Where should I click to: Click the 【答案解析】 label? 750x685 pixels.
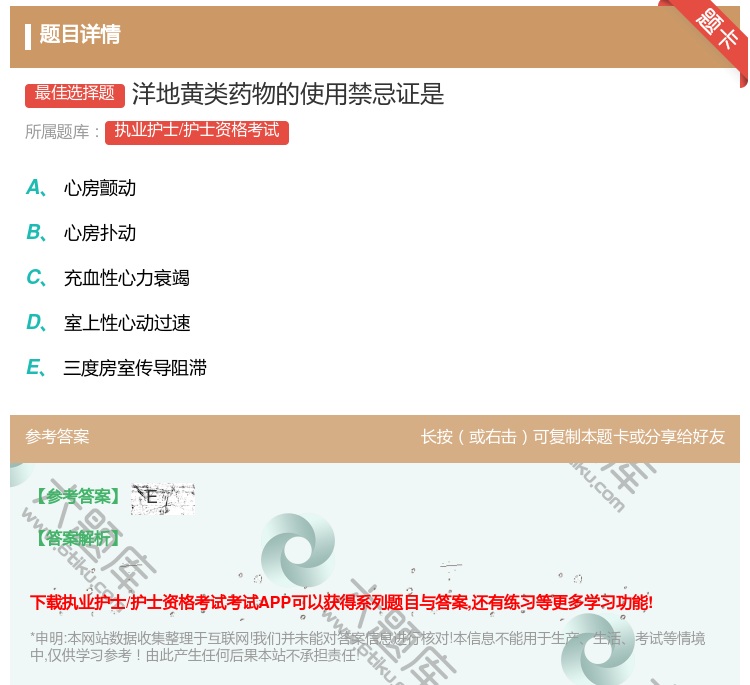78,539
